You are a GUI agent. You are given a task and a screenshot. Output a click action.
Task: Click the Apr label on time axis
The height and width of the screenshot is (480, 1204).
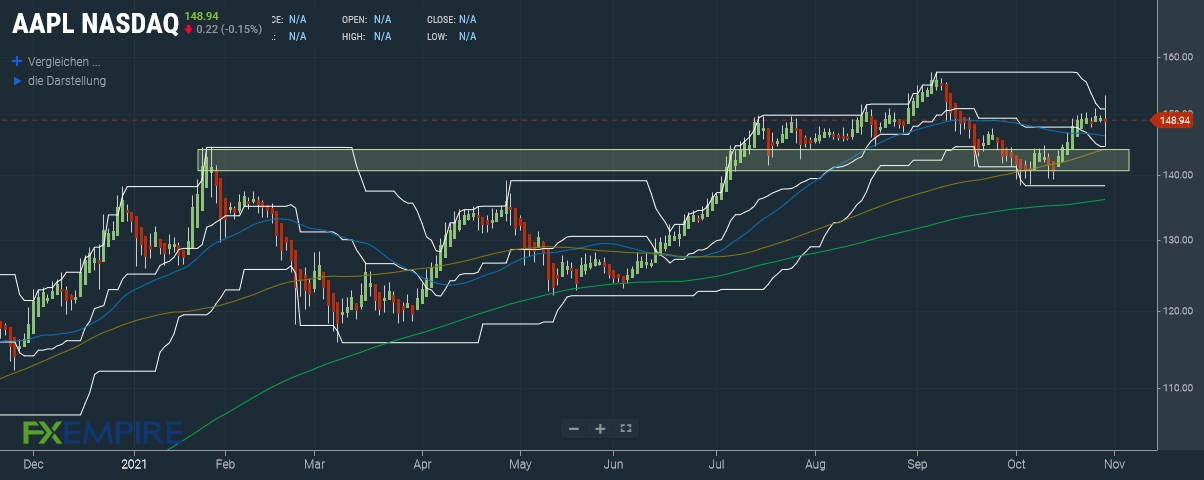(423, 464)
